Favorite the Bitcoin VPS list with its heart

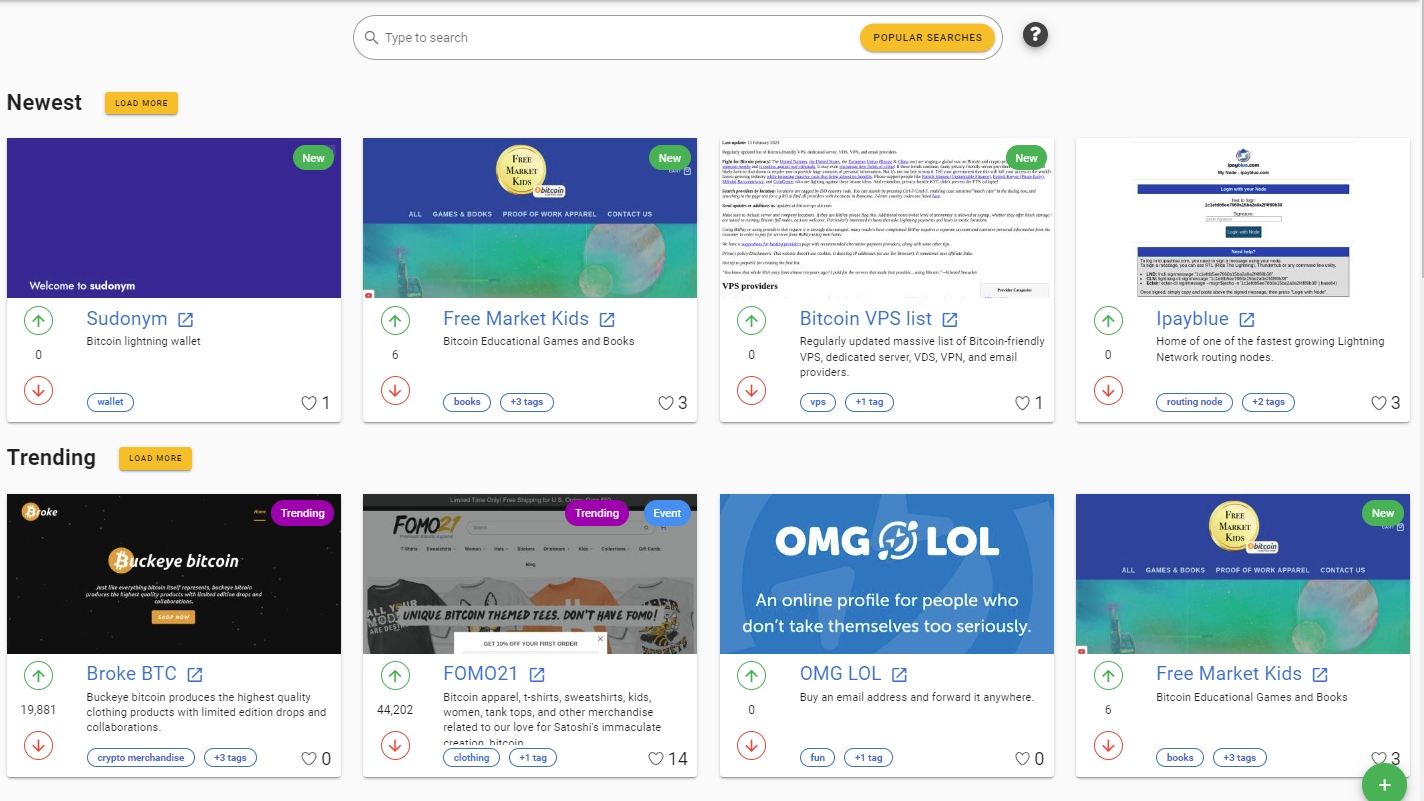pos(1022,403)
